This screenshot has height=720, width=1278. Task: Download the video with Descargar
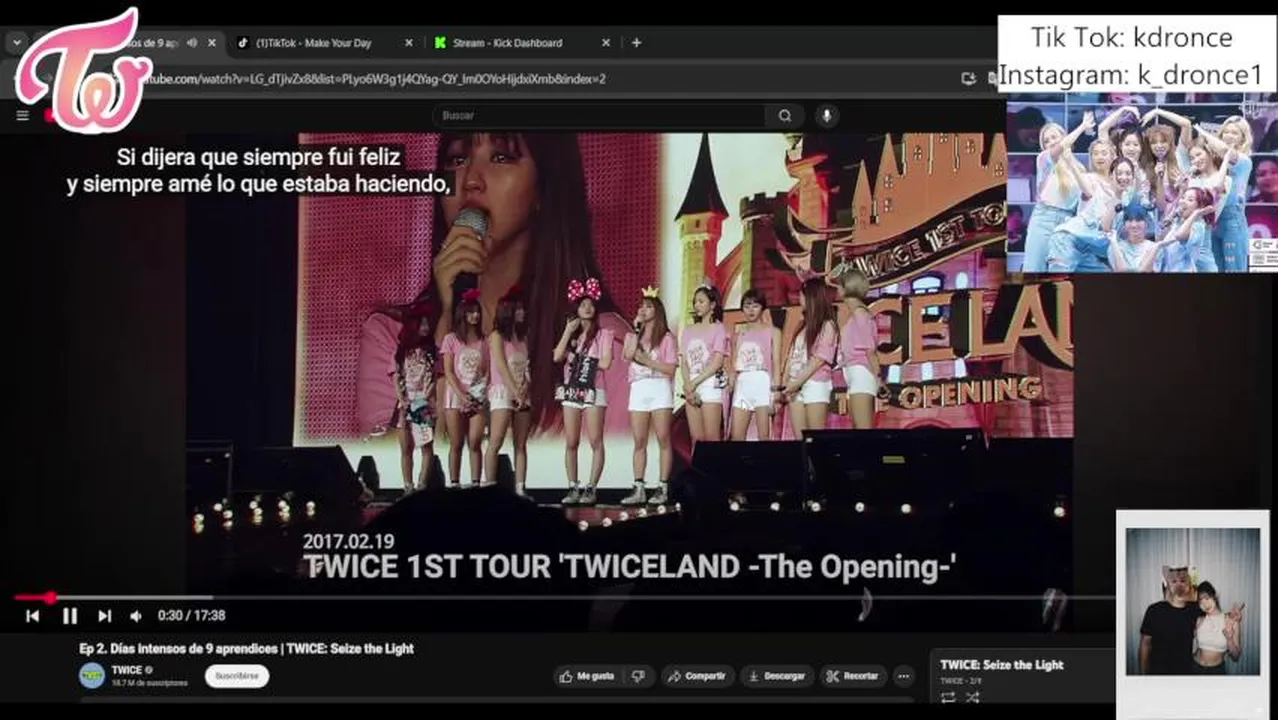(x=776, y=676)
